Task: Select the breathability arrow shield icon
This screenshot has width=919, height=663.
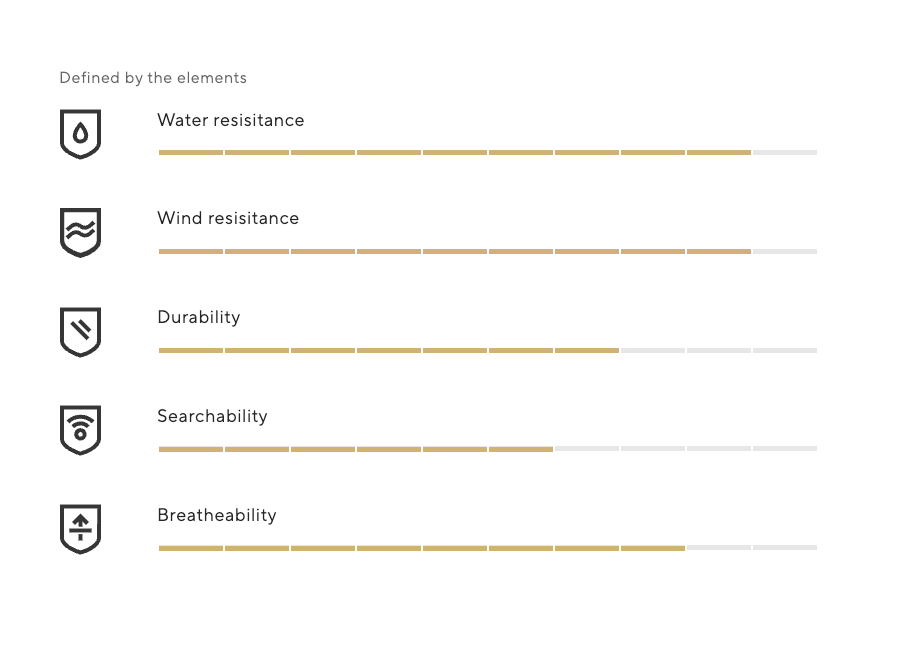Action: pyautogui.click(x=80, y=529)
